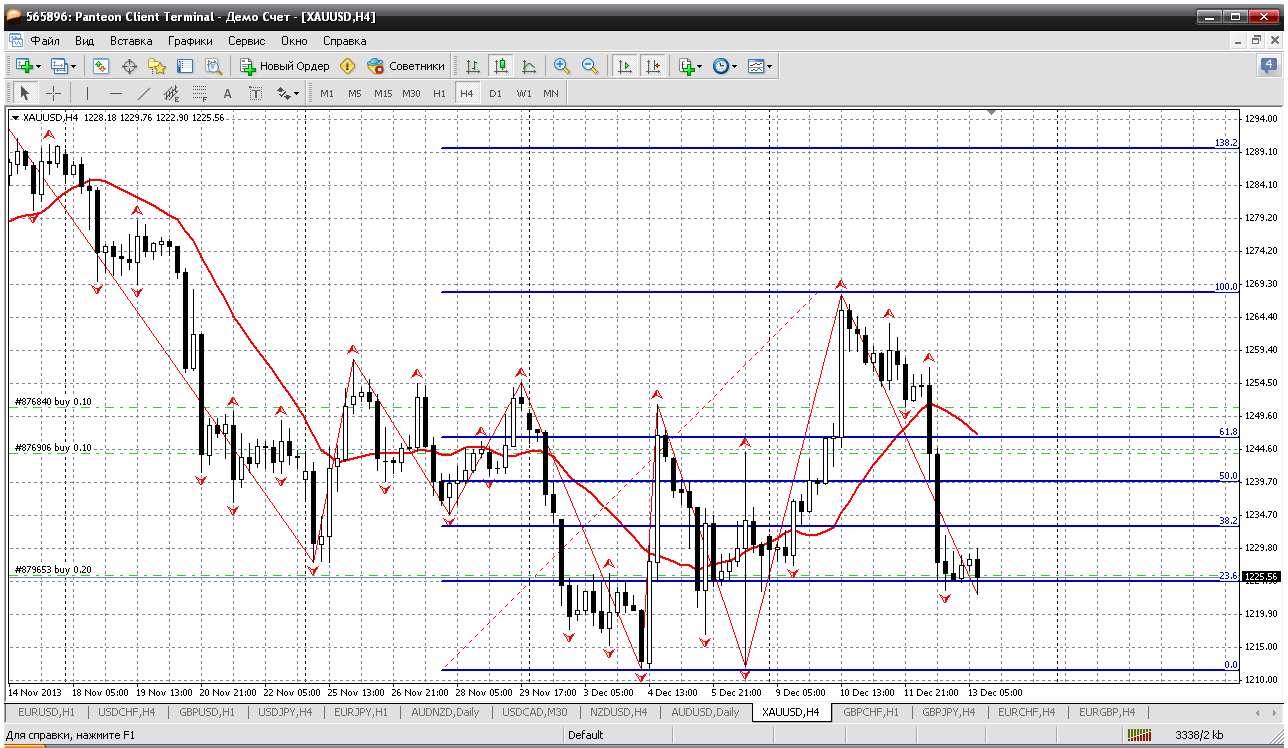Click the Panteon terminal title bar icon

point(13,16)
